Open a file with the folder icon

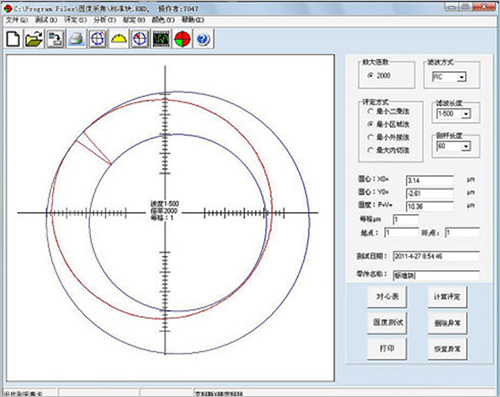(x=34, y=39)
